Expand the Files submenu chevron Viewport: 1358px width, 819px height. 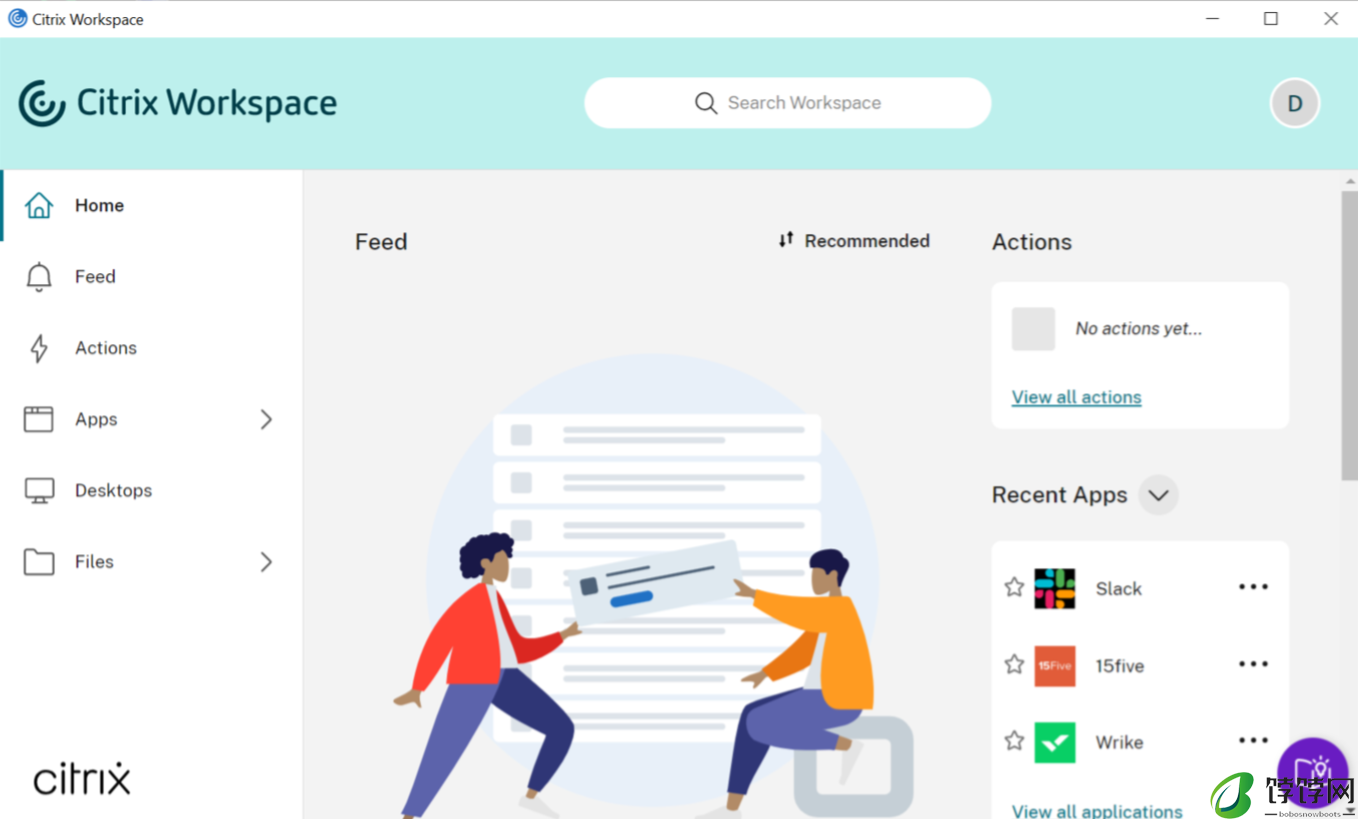coord(266,562)
